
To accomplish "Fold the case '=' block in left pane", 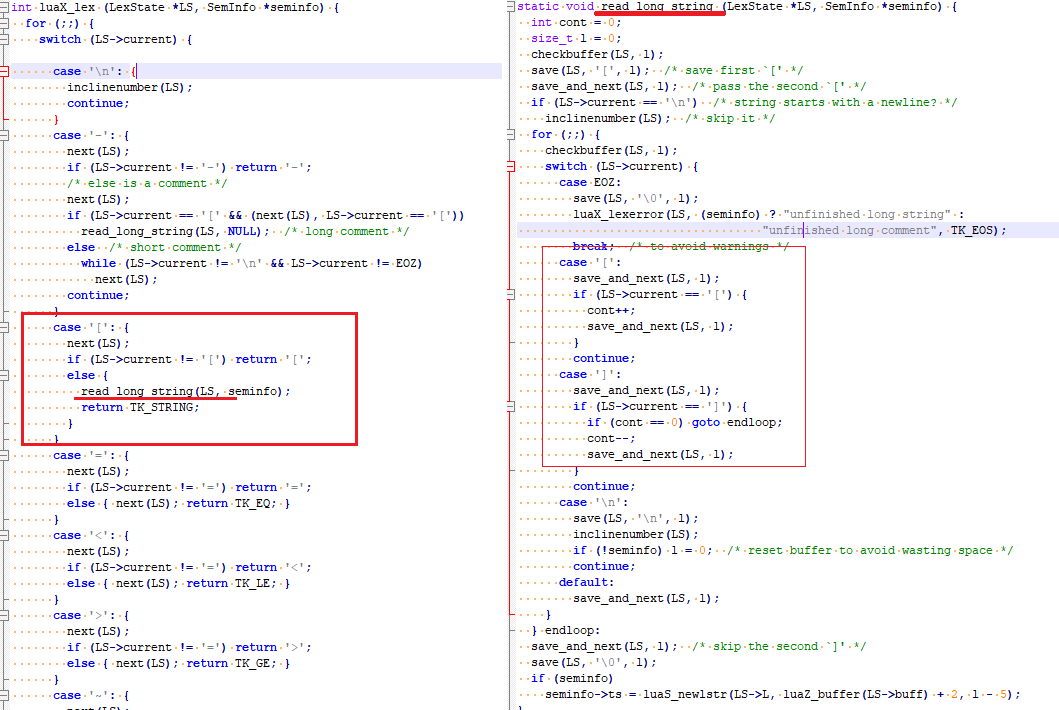I will click(x=5, y=456).
